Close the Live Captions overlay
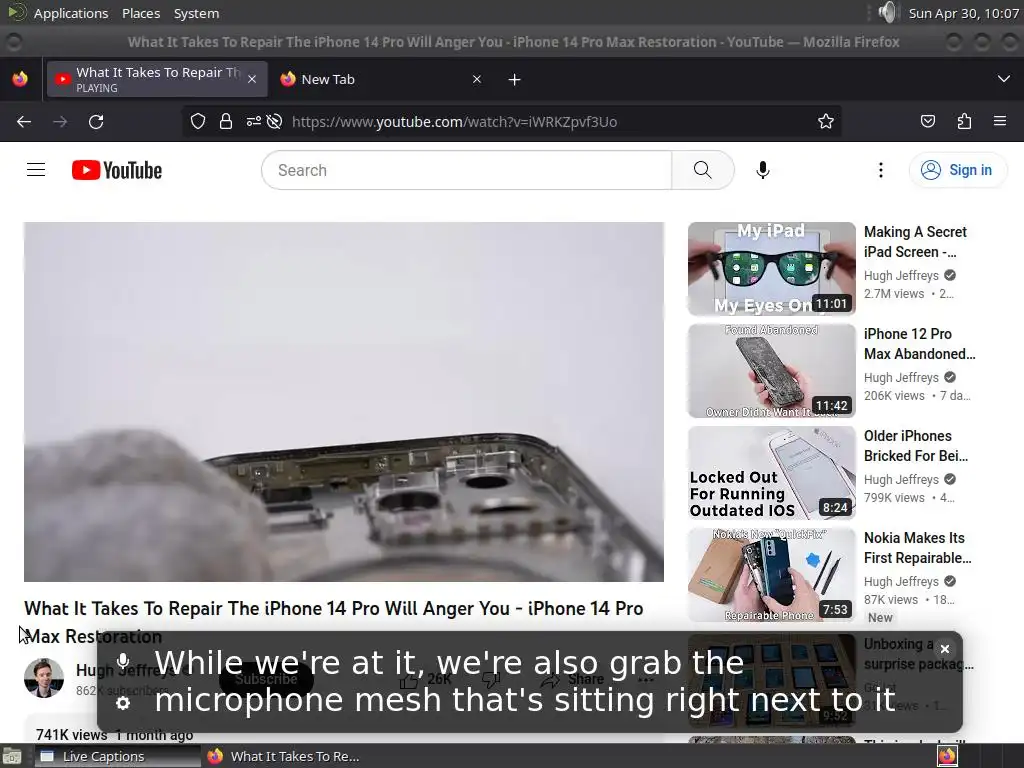The width and height of the screenshot is (1024, 768). (944, 649)
